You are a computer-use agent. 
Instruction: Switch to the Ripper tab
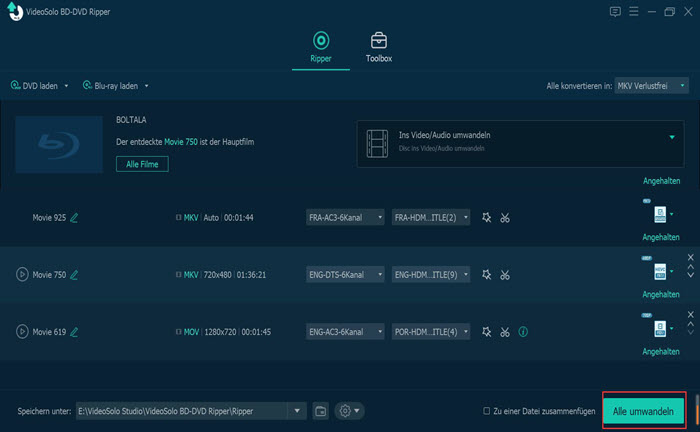(x=321, y=46)
